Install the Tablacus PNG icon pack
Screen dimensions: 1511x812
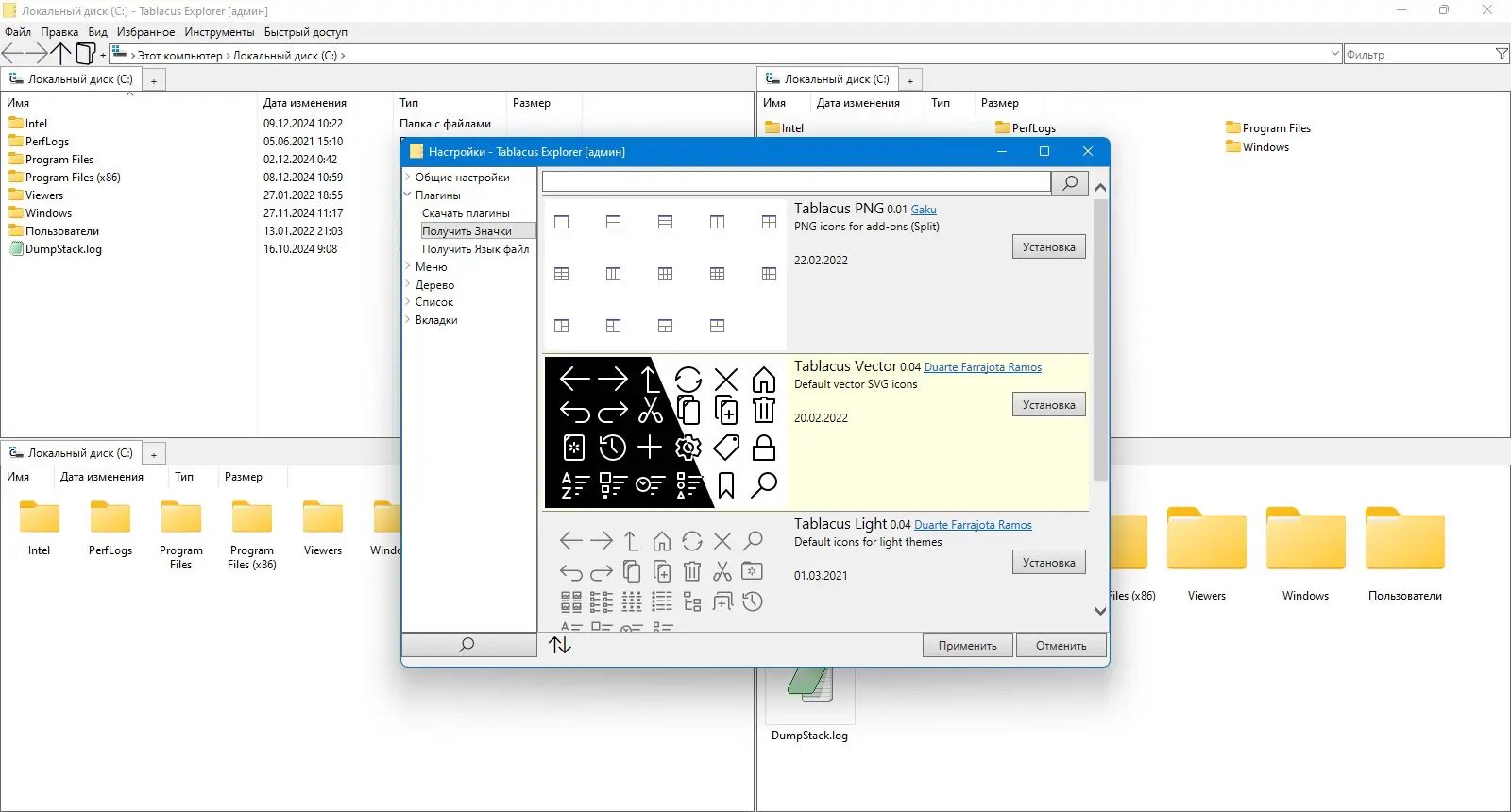[1049, 247]
